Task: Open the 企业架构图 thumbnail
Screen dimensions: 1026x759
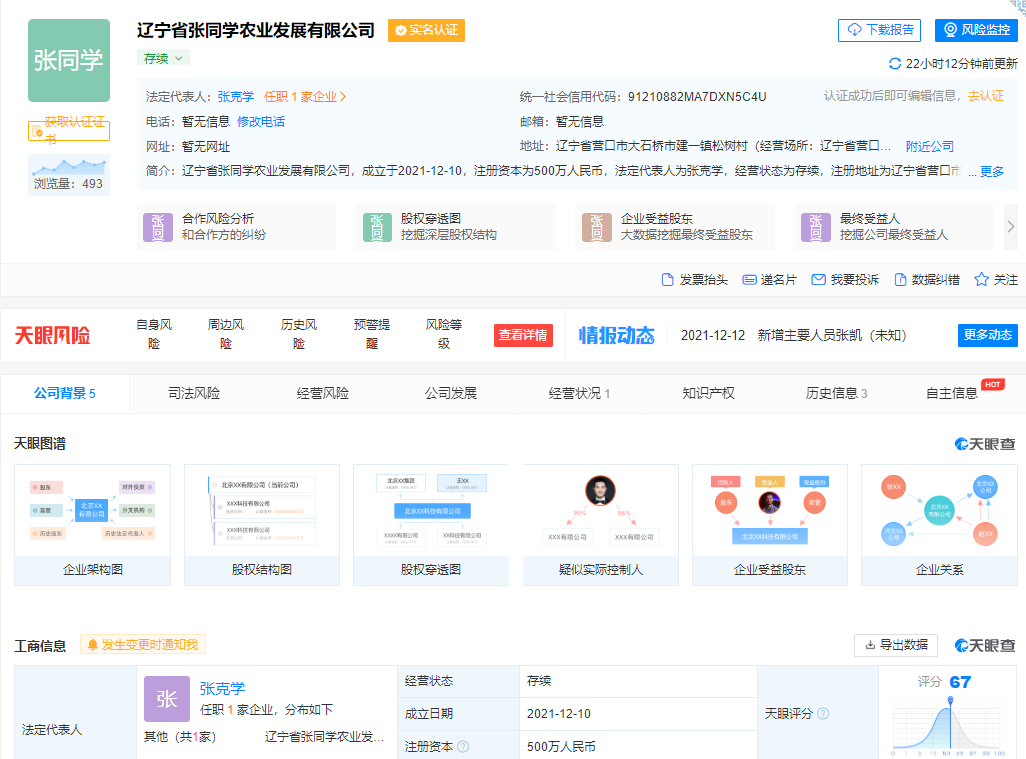Action: (93, 525)
